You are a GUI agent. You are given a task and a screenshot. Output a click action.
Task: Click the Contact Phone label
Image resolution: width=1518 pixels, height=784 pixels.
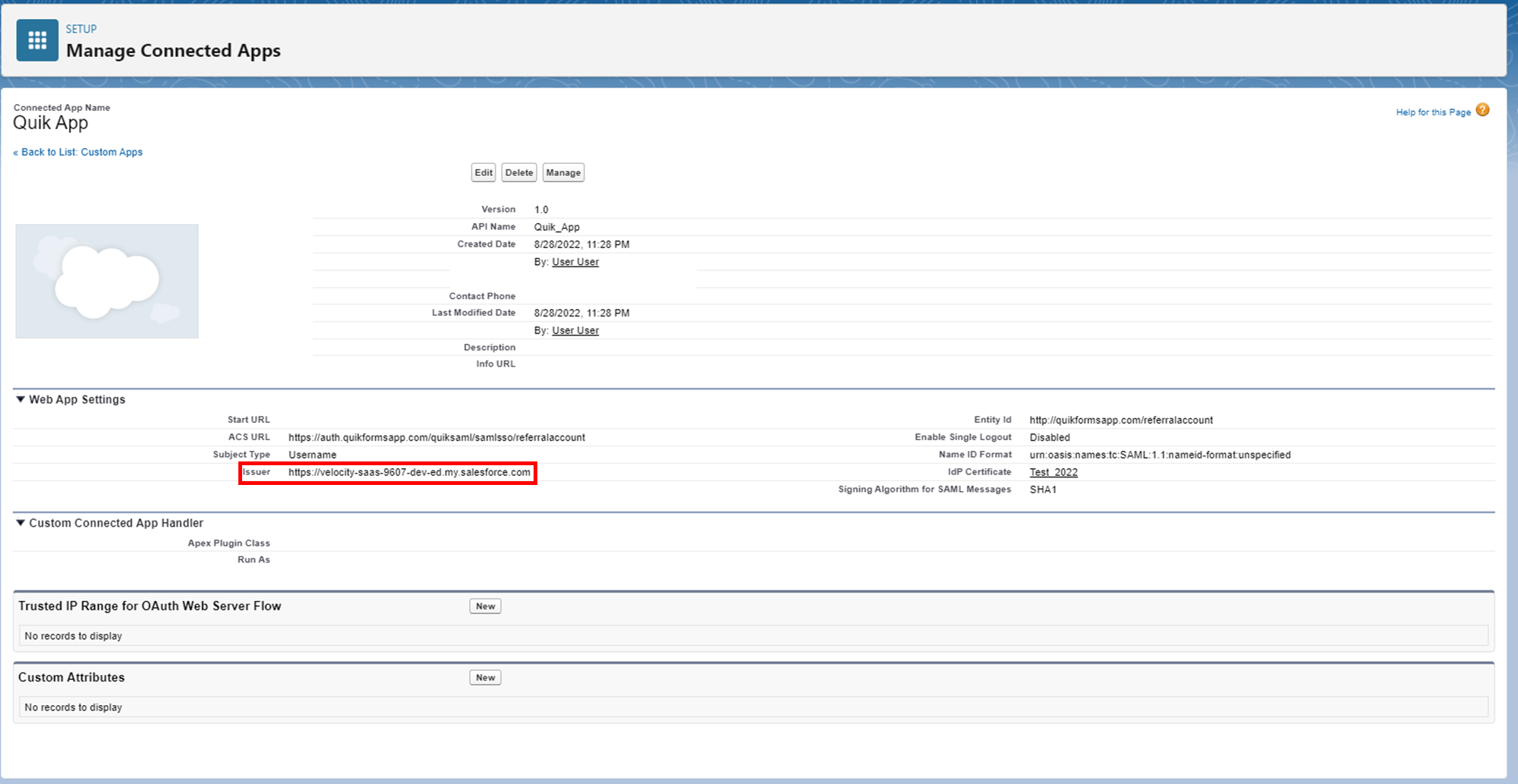coord(482,296)
